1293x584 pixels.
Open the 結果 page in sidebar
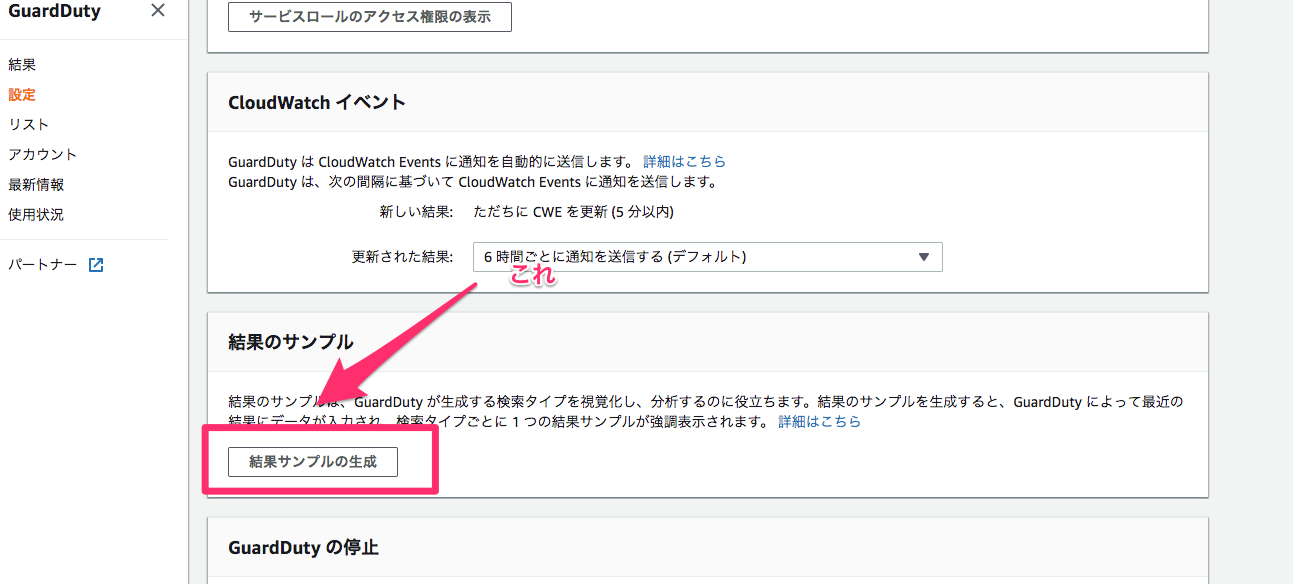[x=22, y=65]
